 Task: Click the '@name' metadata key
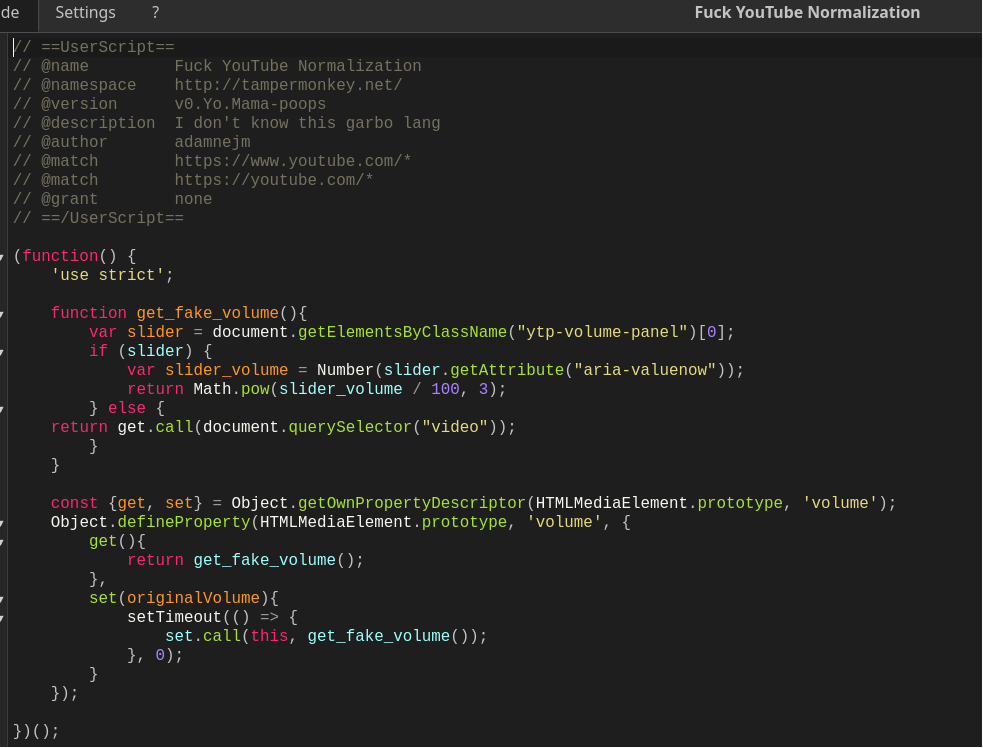coord(65,66)
